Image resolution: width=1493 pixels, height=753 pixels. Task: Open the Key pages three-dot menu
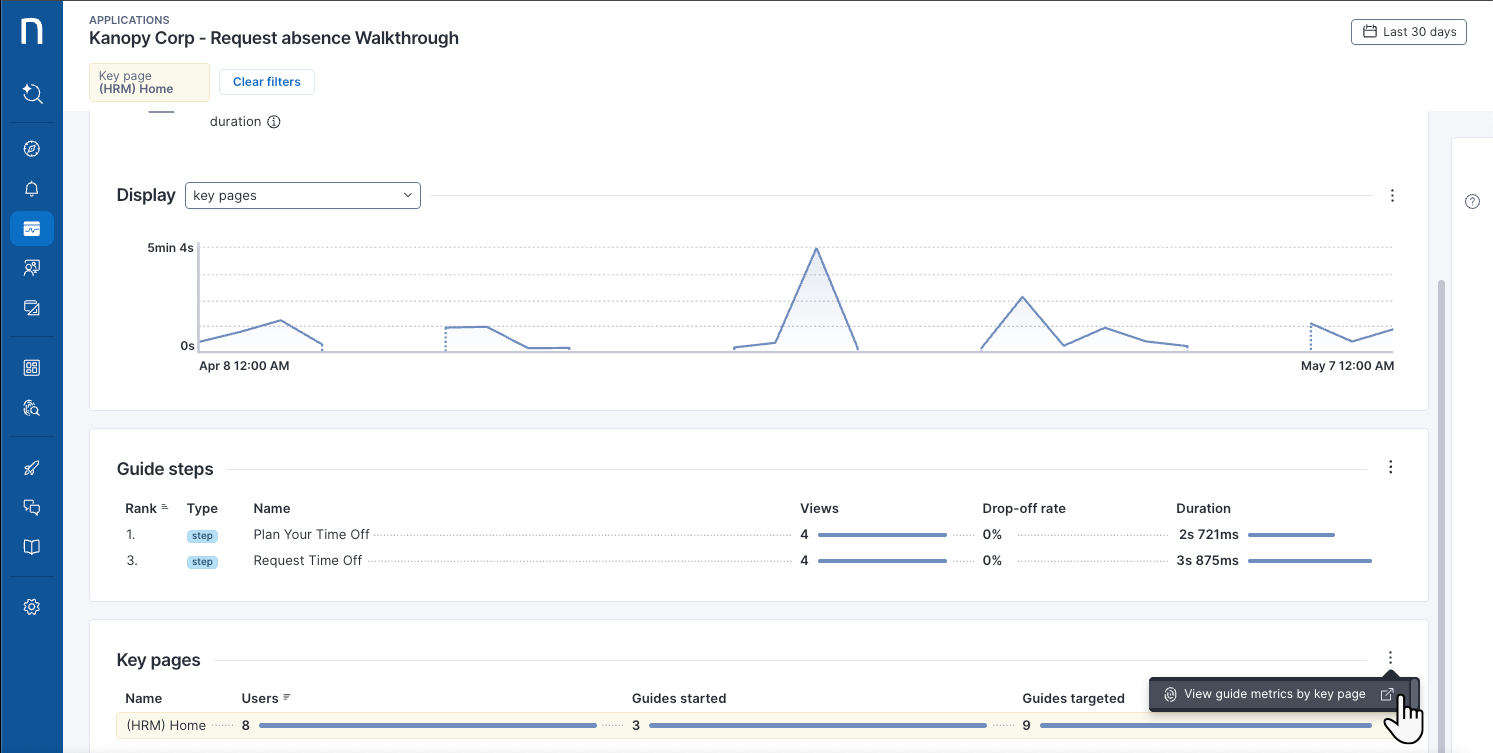pyautogui.click(x=1391, y=657)
